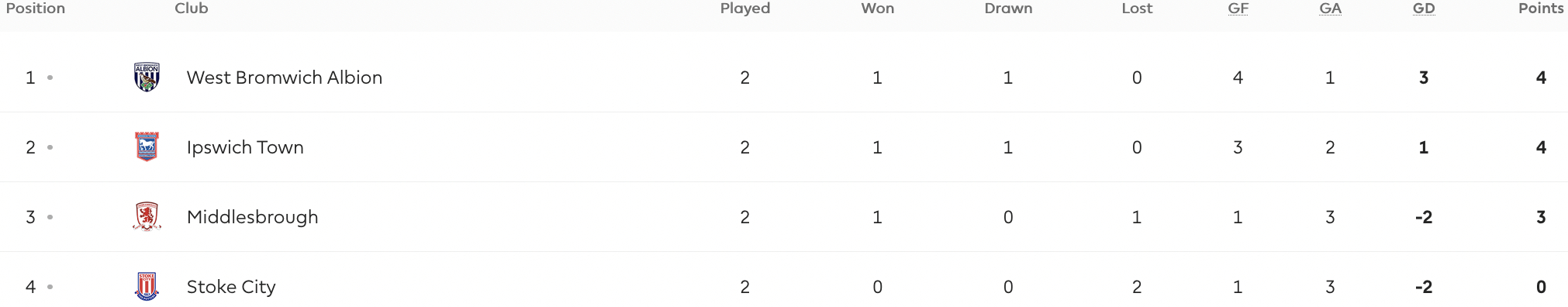Click the Club column header
The image size is (1568, 307).
[x=192, y=9]
